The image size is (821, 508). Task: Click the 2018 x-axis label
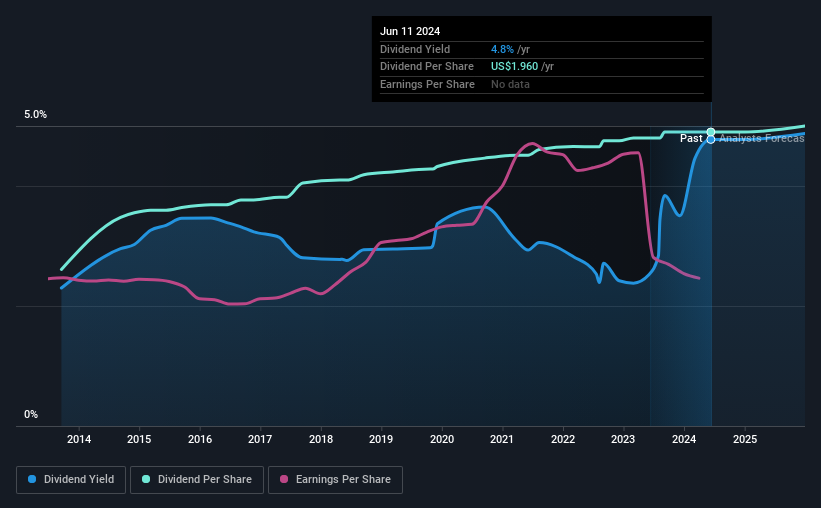pyautogui.click(x=321, y=439)
